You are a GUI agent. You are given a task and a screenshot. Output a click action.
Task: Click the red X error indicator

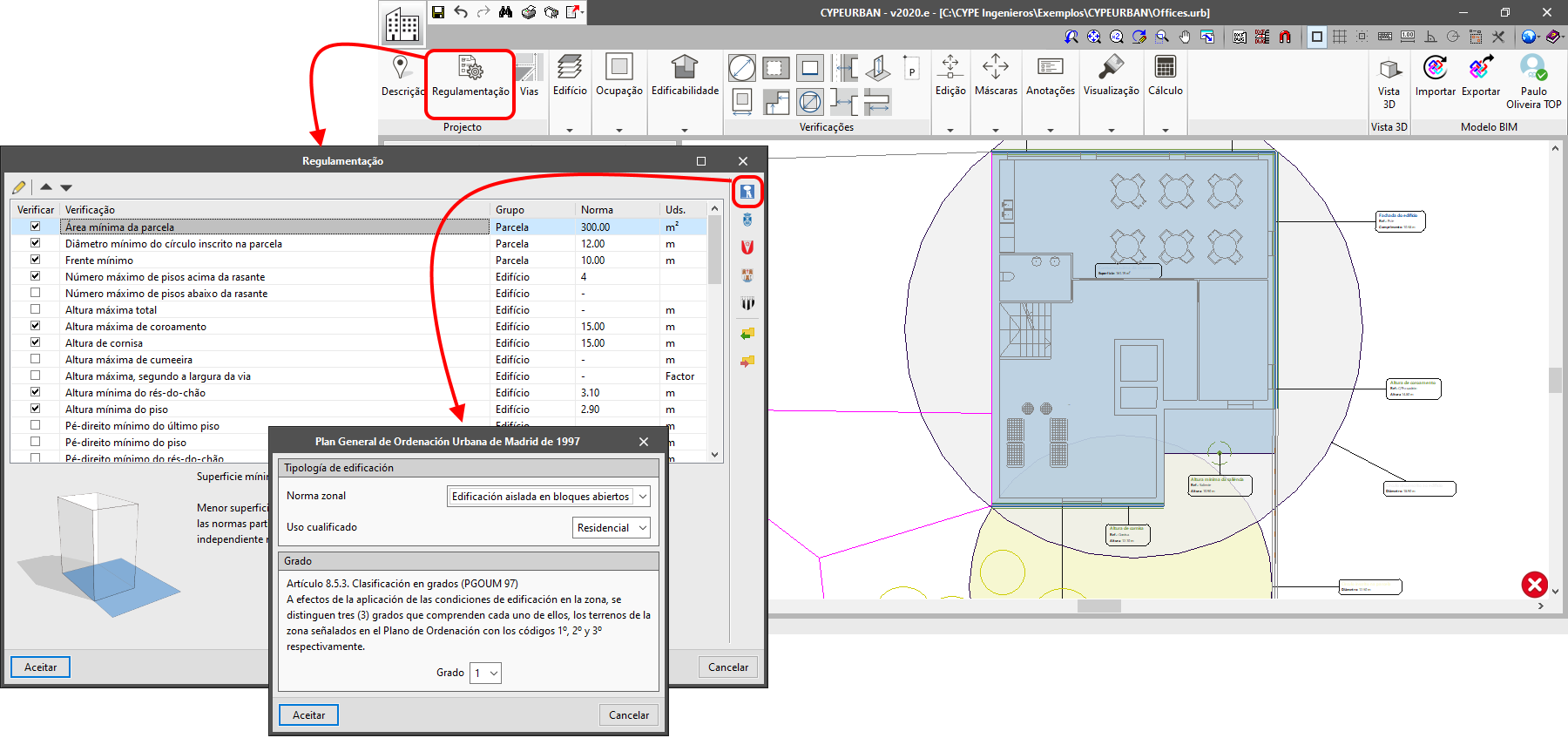(x=1534, y=584)
